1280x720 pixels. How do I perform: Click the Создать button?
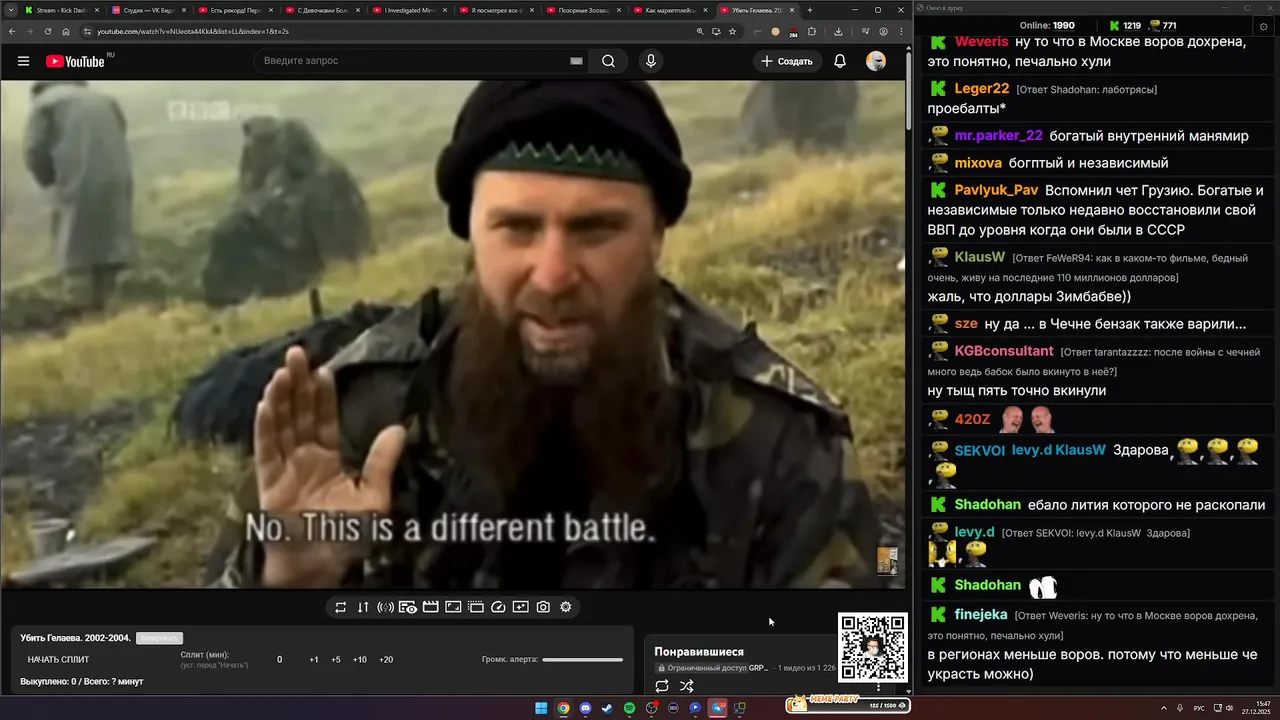(787, 61)
